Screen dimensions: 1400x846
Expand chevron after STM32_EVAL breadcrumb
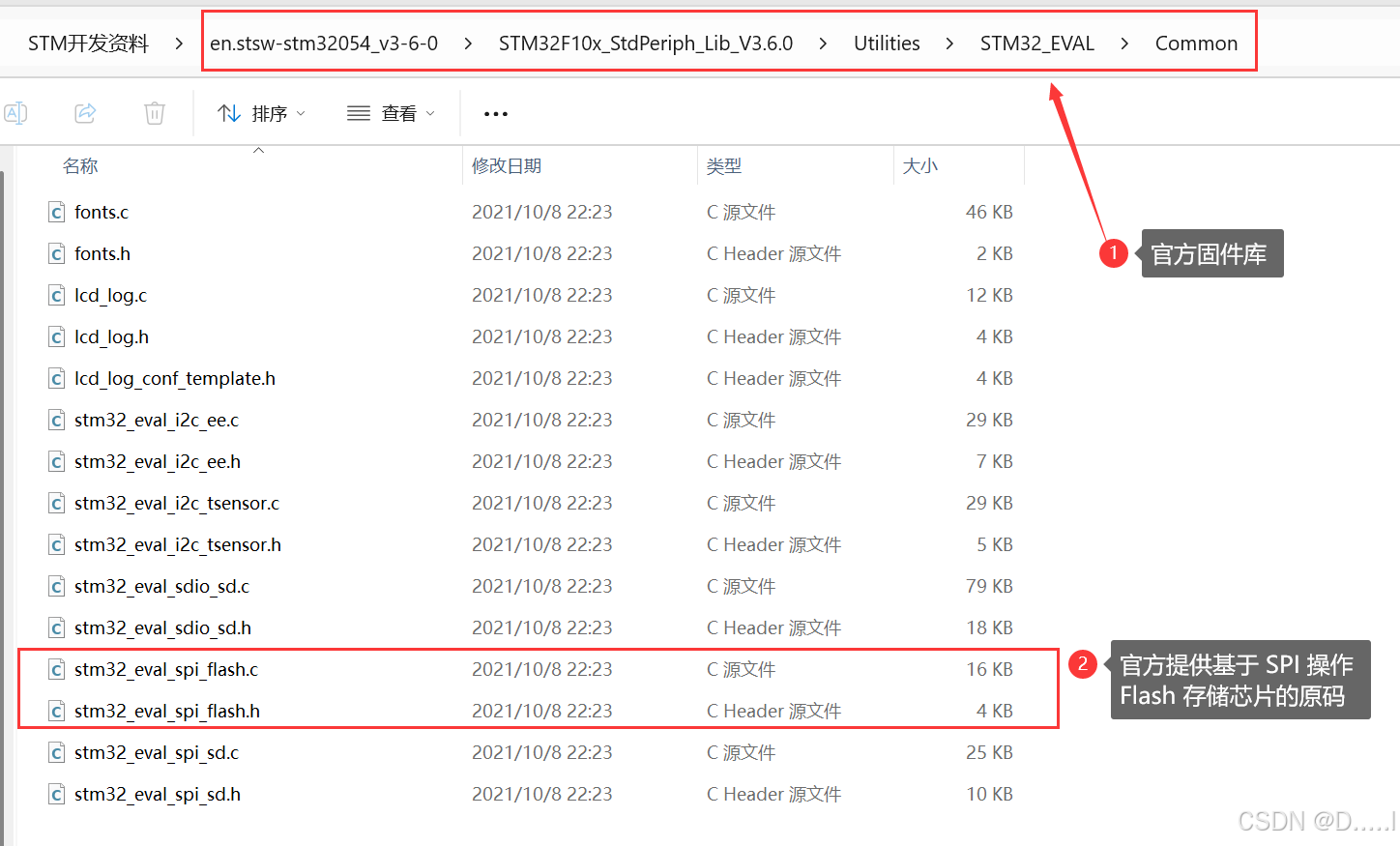[x=1124, y=44]
